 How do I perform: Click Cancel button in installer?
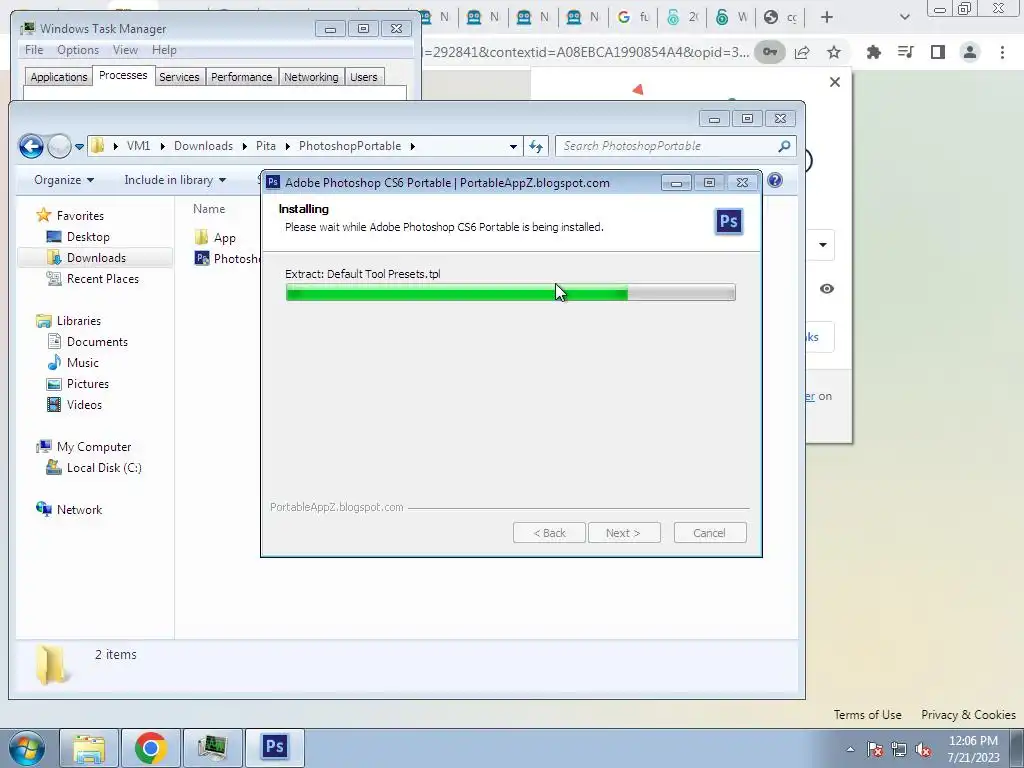coord(710,533)
